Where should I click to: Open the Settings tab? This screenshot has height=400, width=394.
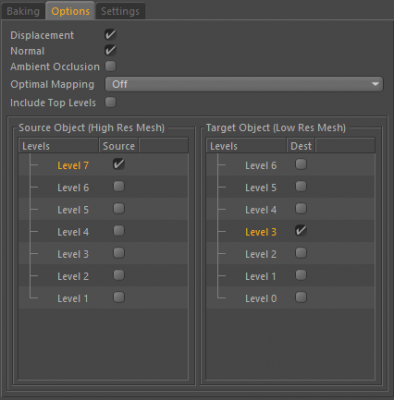120,11
